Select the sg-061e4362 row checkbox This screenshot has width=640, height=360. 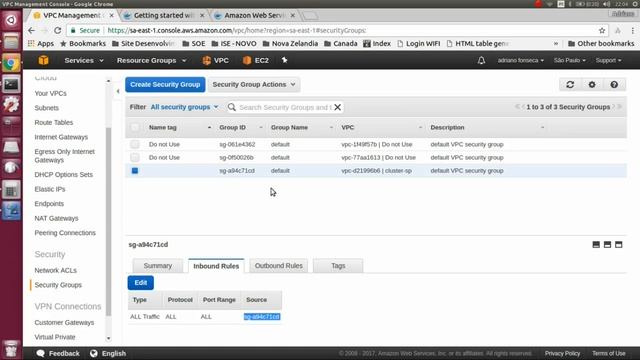135,144
